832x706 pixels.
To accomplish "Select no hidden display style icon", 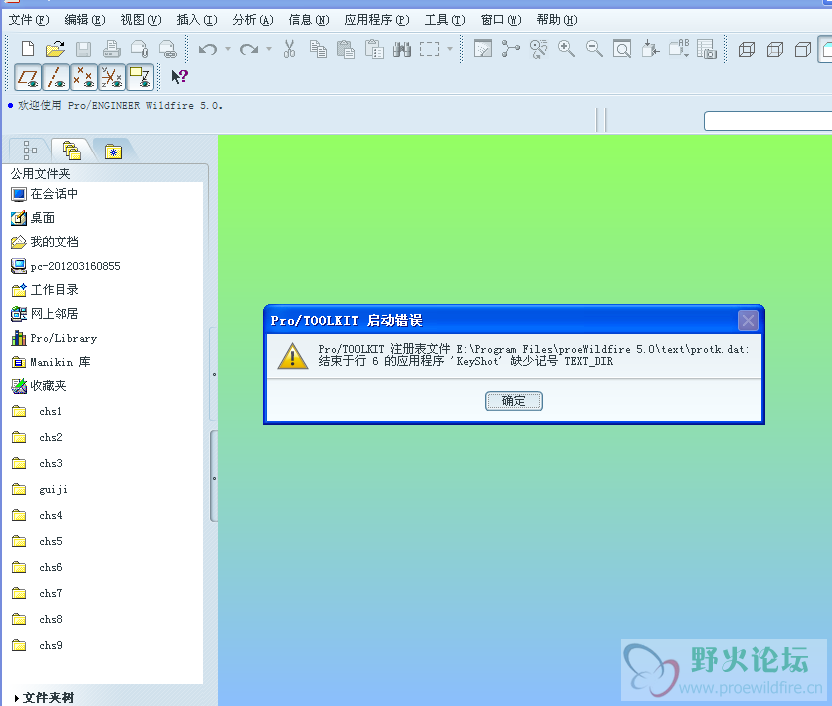I will [803, 50].
